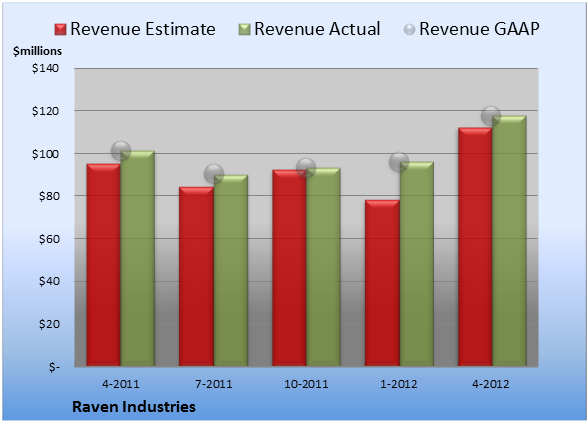Click the 4-2012 quarter label
The width and height of the screenshot is (588, 422).
pyautogui.click(x=491, y=384)
